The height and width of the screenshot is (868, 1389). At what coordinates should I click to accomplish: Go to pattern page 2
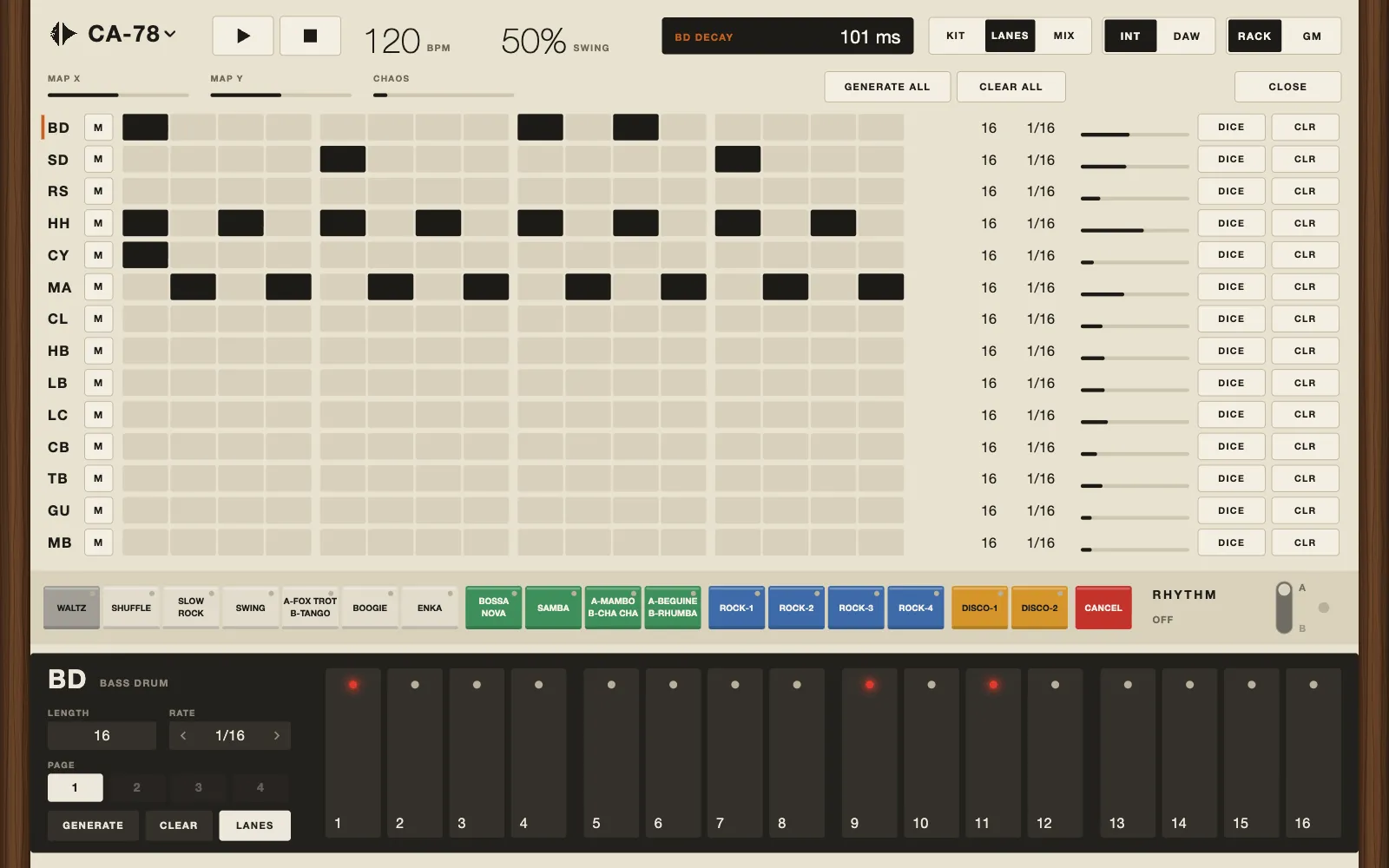click(136, 787)
